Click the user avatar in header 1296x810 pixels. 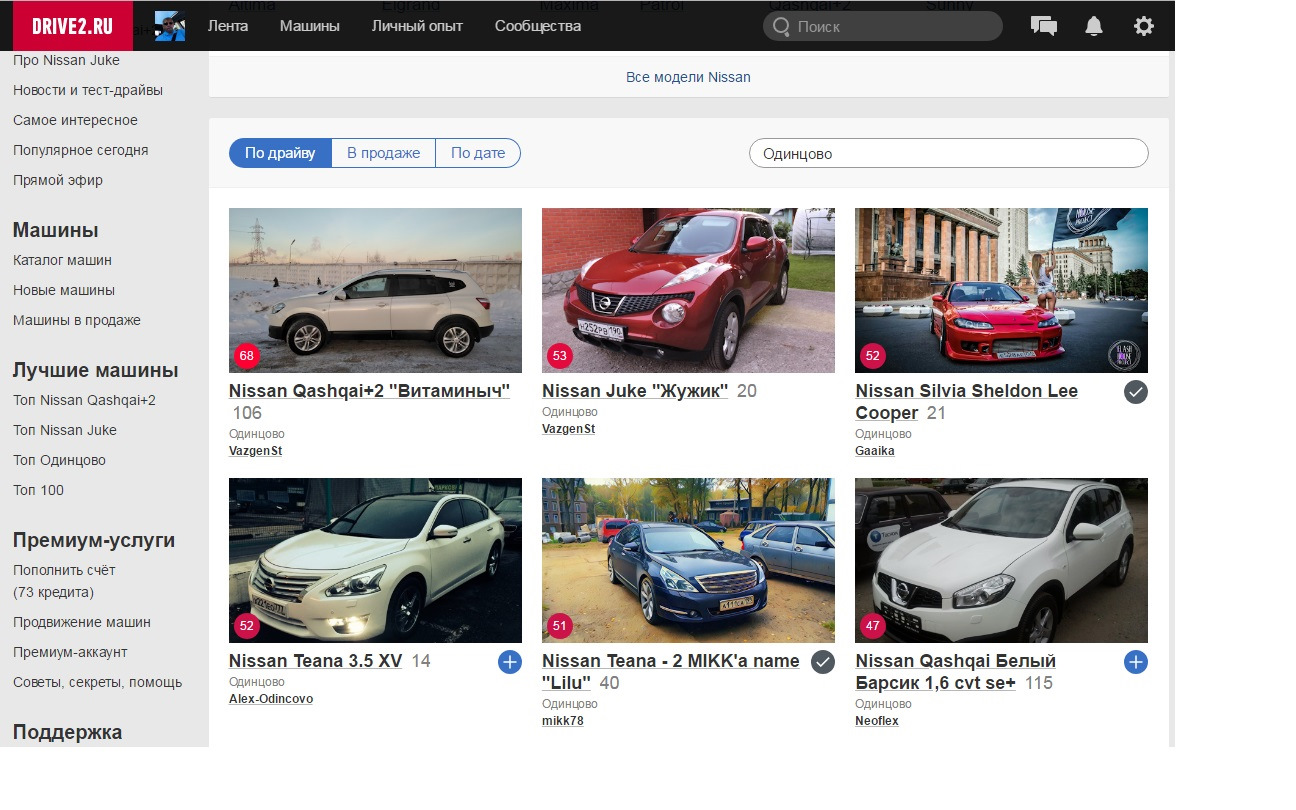[170, 26]
